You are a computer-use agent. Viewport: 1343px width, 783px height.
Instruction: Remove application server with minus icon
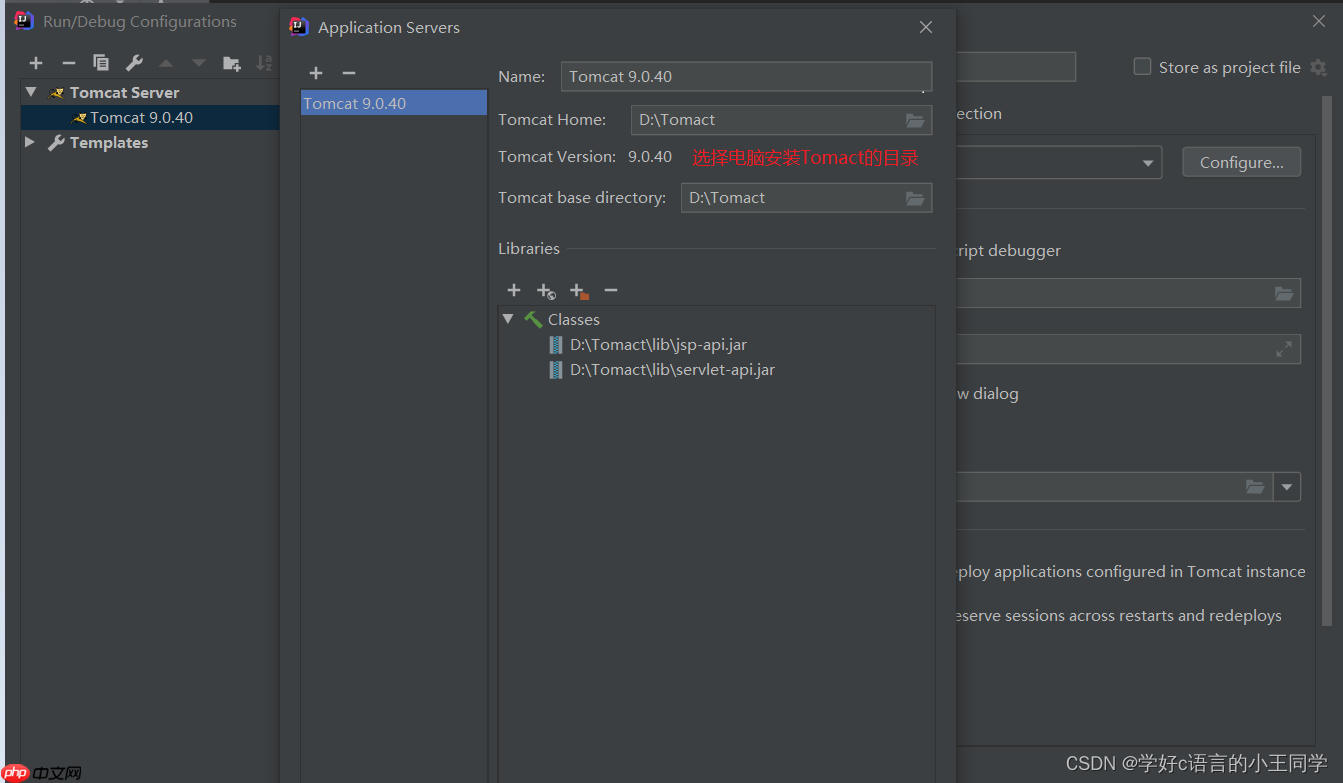tap(349, 73)
